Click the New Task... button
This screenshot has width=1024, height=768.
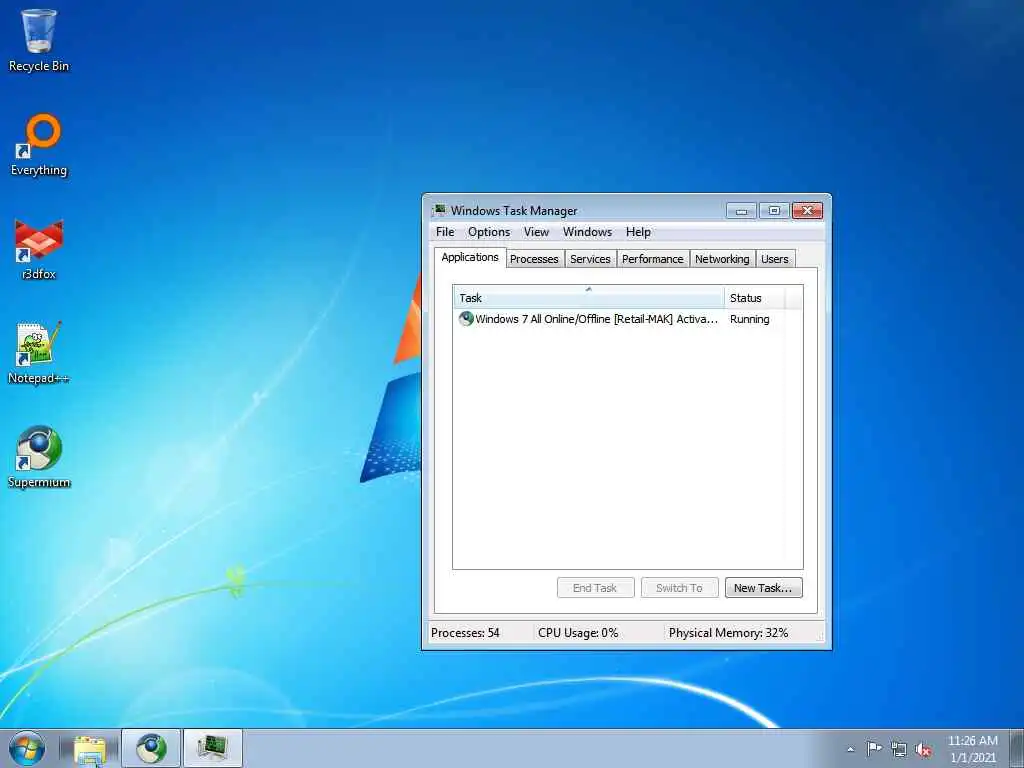pos(763,588)
